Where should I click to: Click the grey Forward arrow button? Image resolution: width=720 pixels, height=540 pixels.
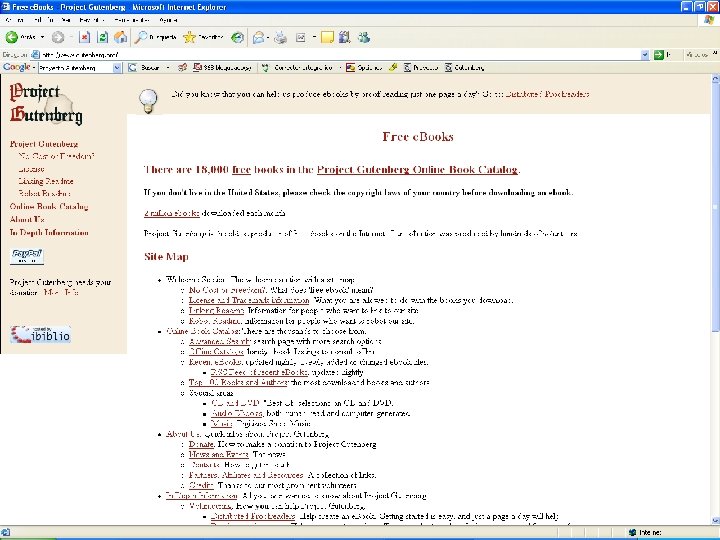pos(58,37)
